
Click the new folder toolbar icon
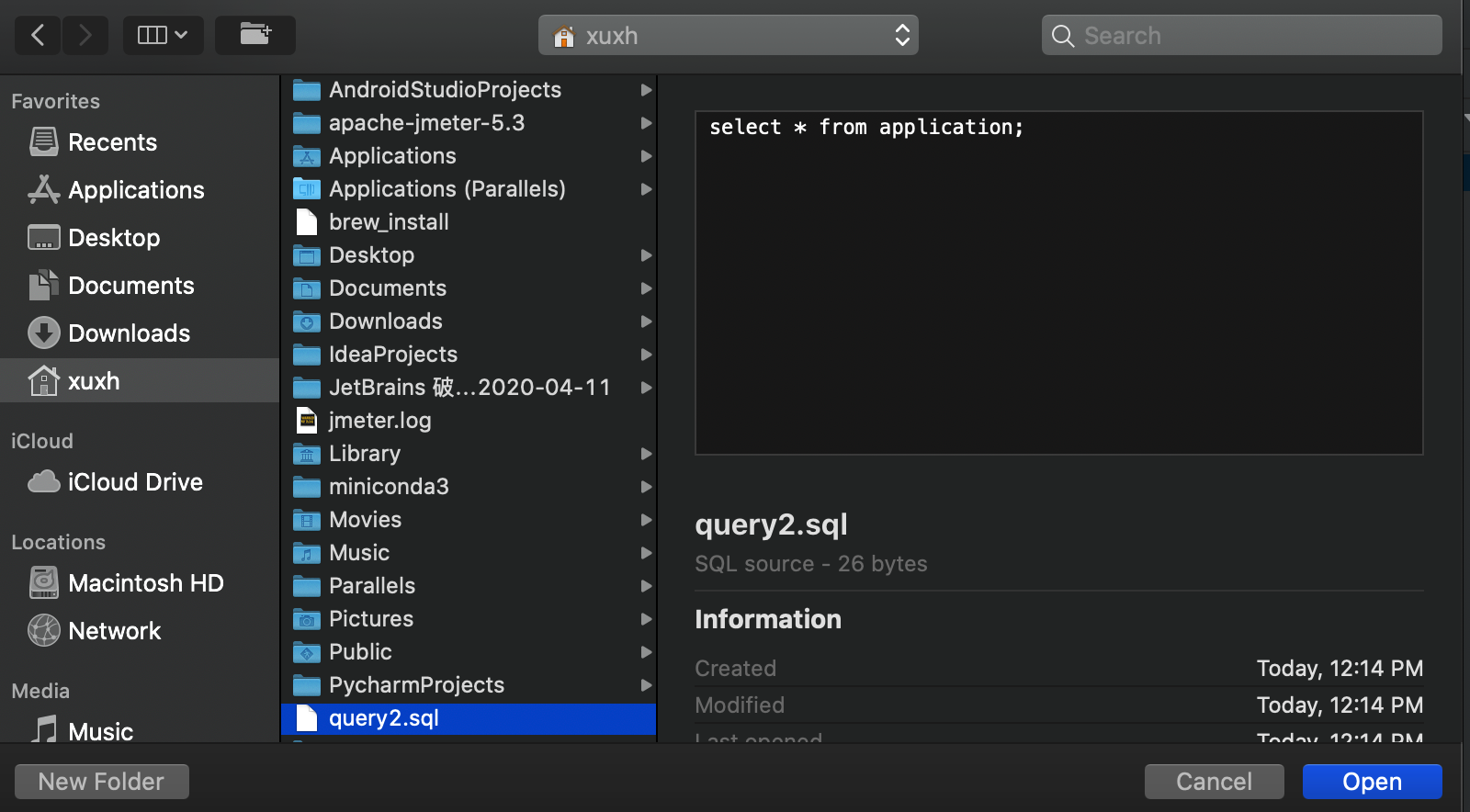pyautogui.click(x=255, y=35)
